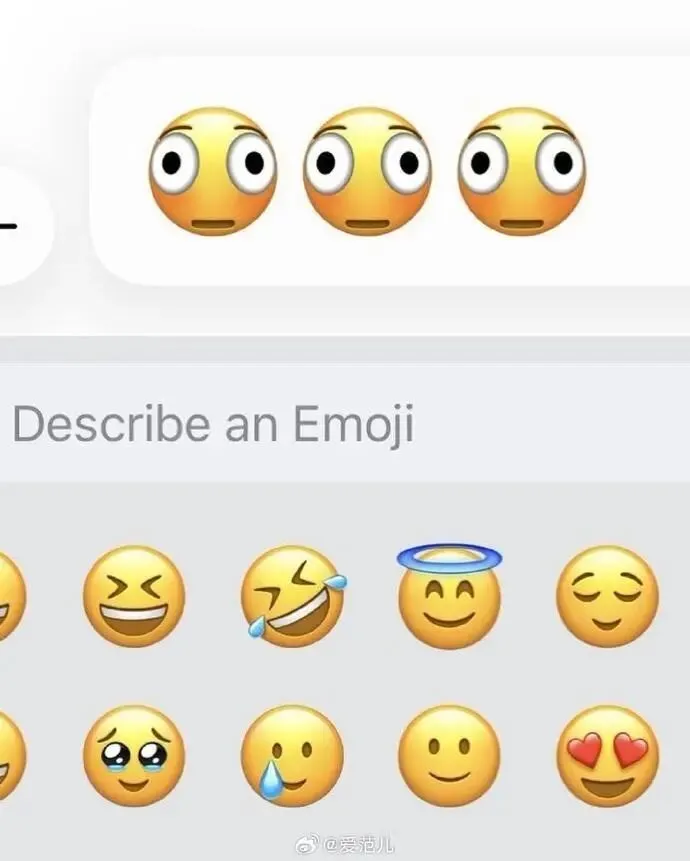Tap the first flushed face emoji in message
The image size is (690, 861).
pos(212,171)
